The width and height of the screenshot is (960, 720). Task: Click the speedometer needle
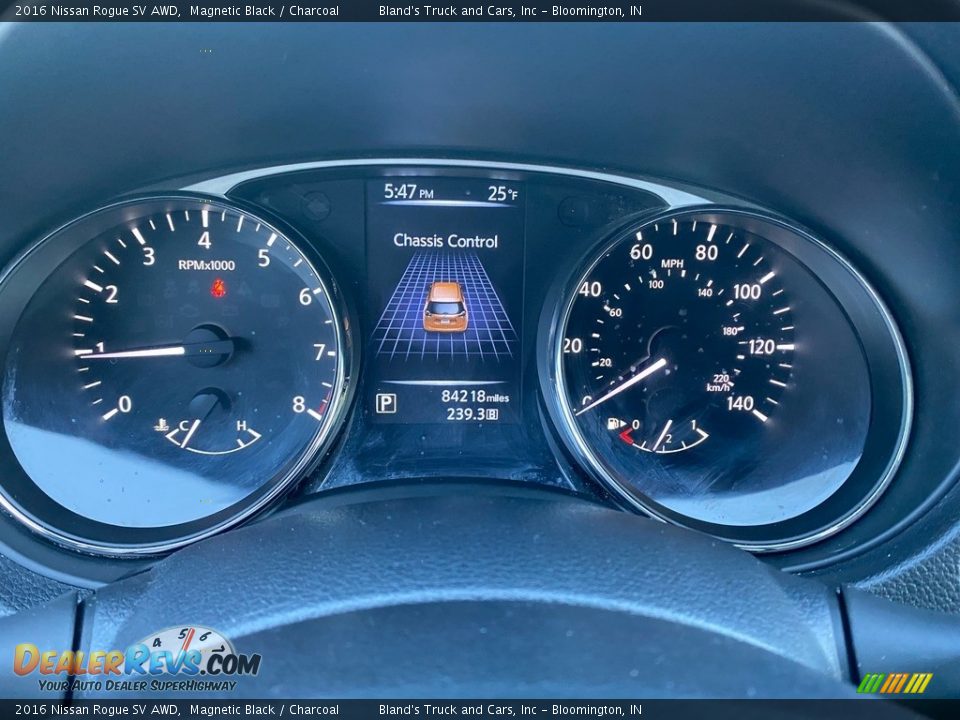point(621,387)
